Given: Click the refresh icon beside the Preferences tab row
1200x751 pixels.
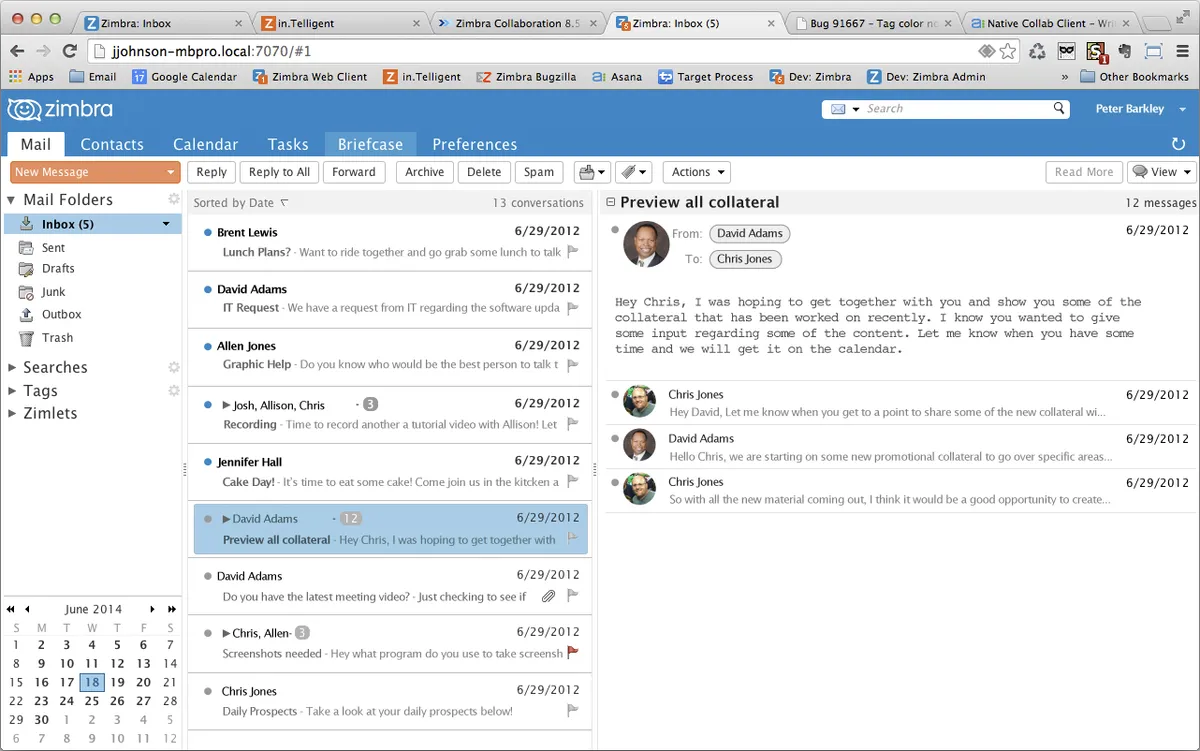Looking at the screenshot, I should [x=1178, y=145].
